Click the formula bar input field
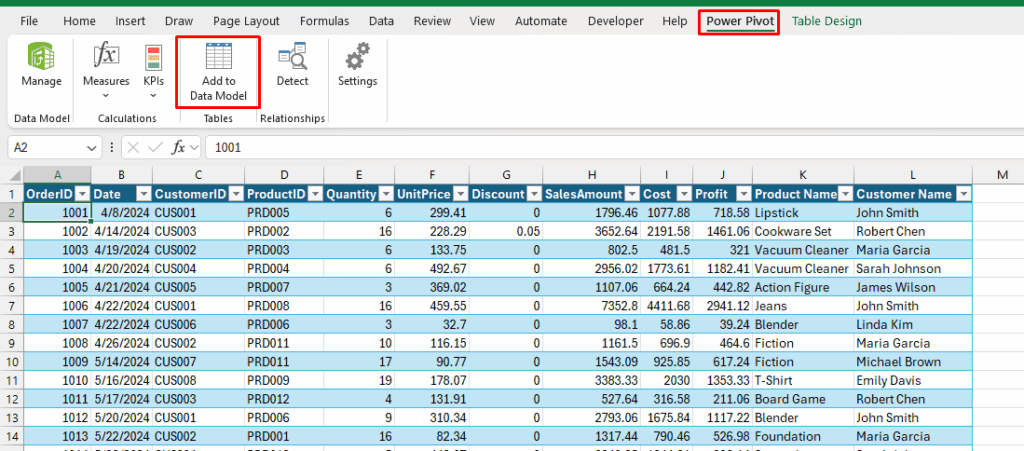Screen dimensions: 1024x451 pyautogui.click(x=600, y=147)
